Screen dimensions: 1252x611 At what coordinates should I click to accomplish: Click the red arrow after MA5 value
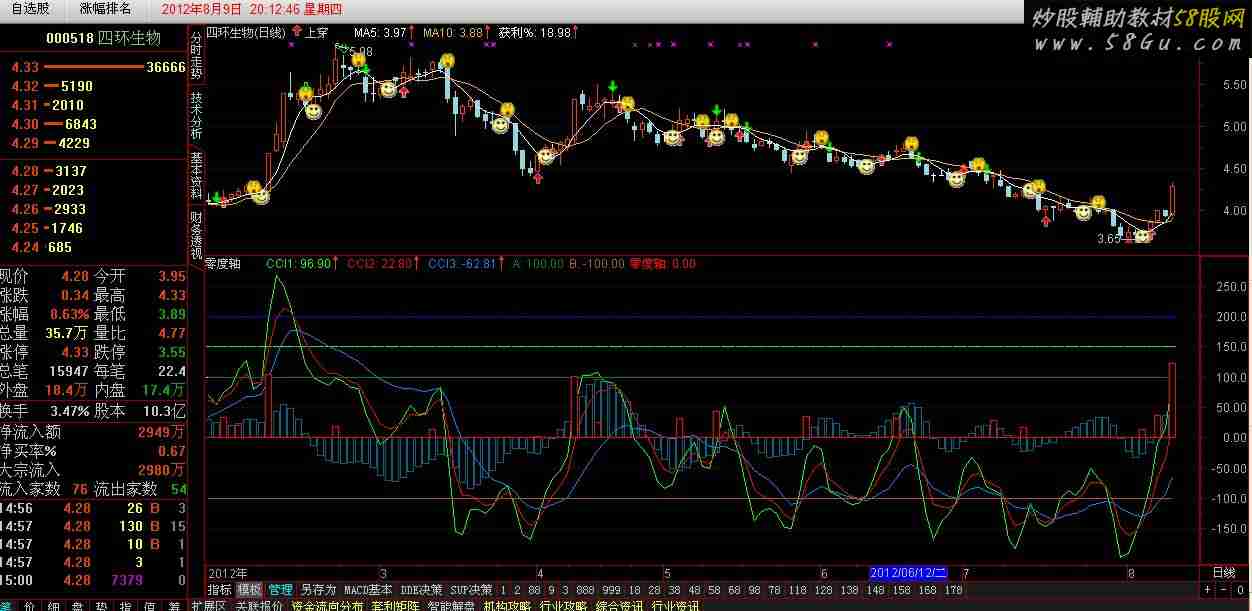click(x=412, y=32)
